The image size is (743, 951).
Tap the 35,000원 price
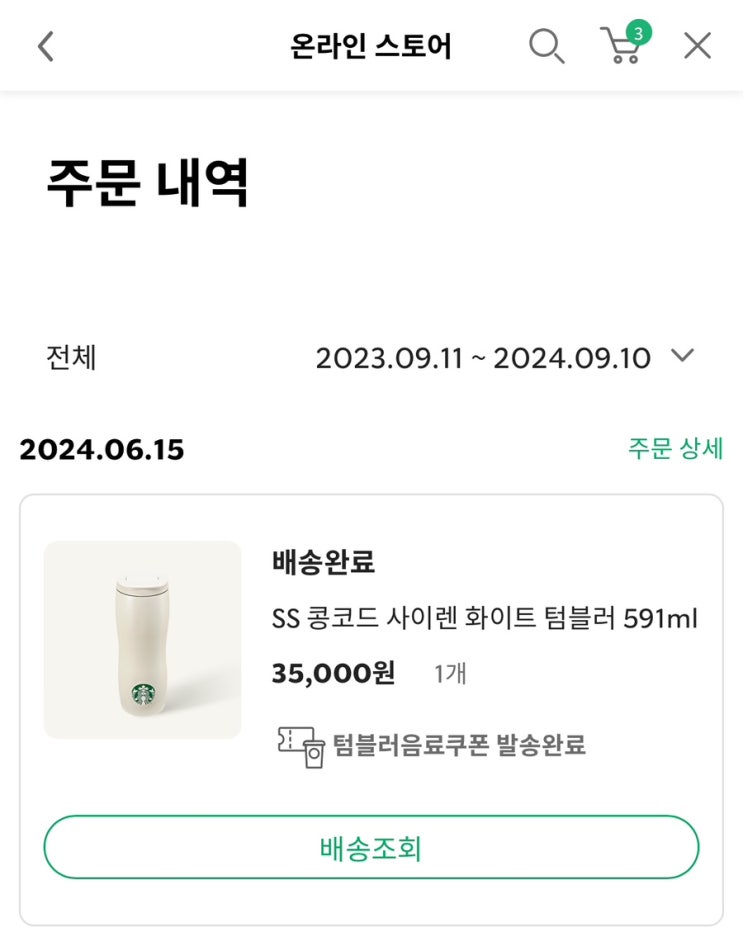(333, 674)
